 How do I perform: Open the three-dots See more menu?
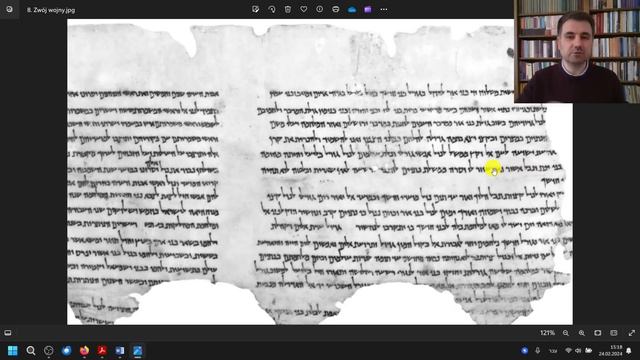pos(384,9)
